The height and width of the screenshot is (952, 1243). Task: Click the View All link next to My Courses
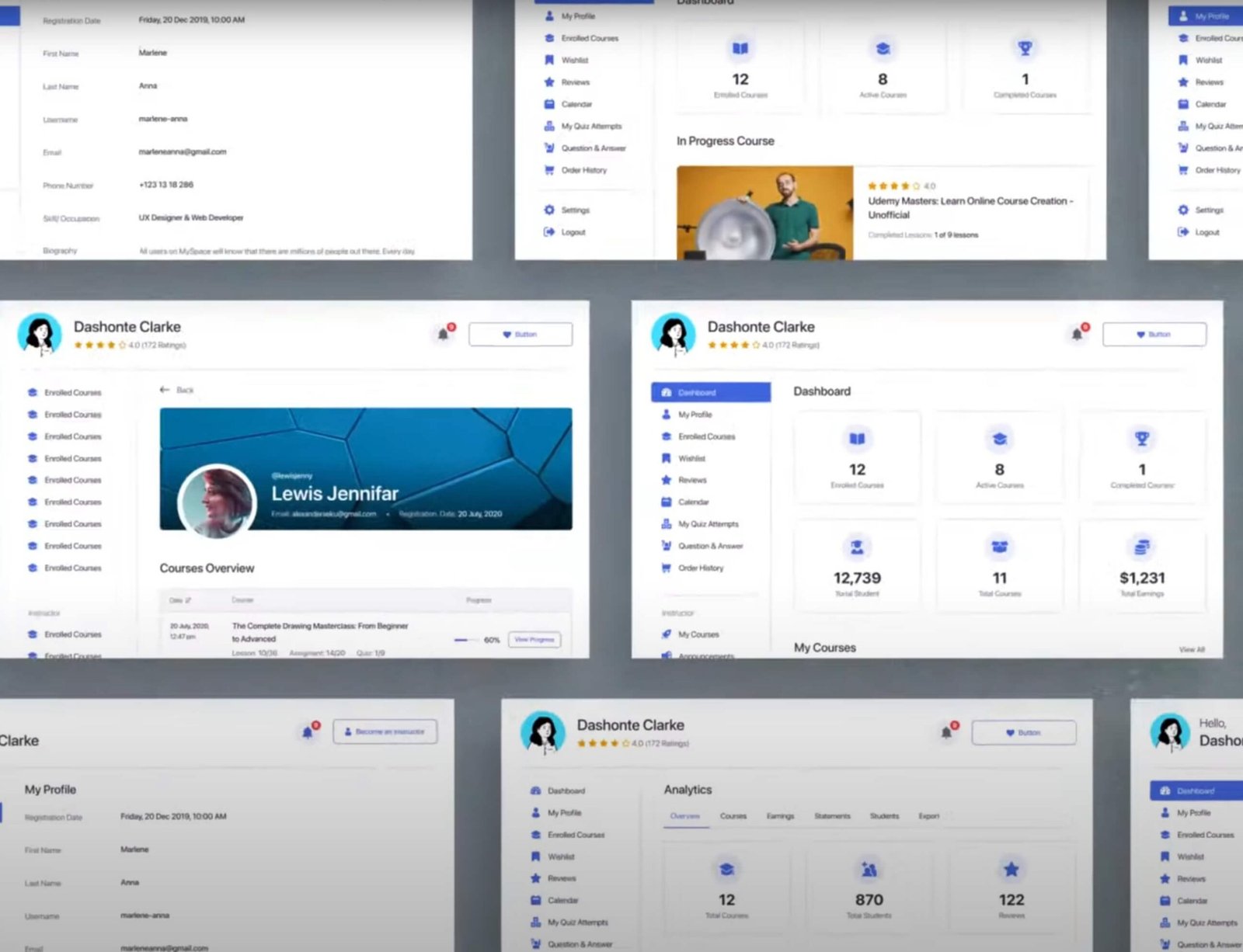point(1192,649)
